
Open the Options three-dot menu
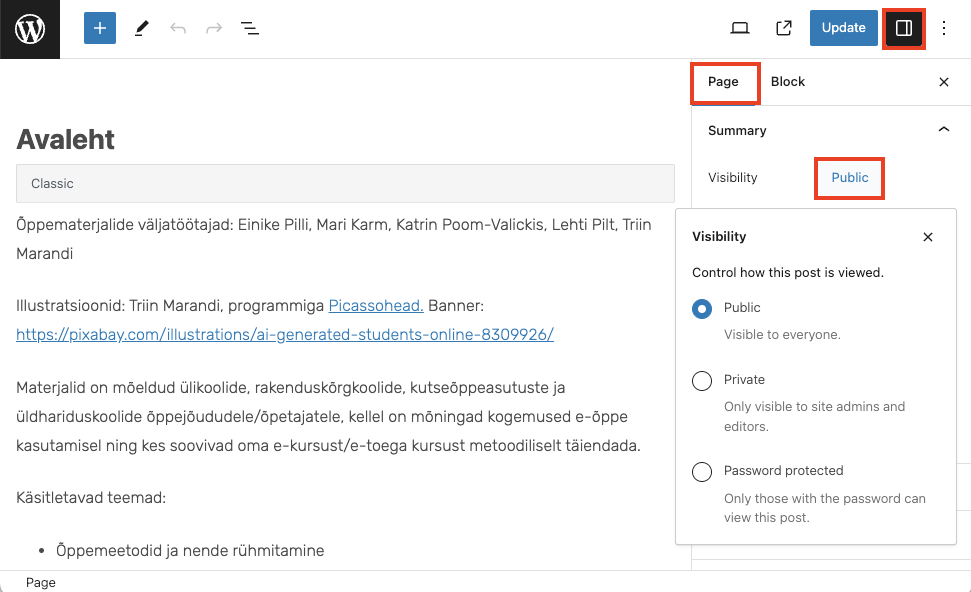pos(944,28)
